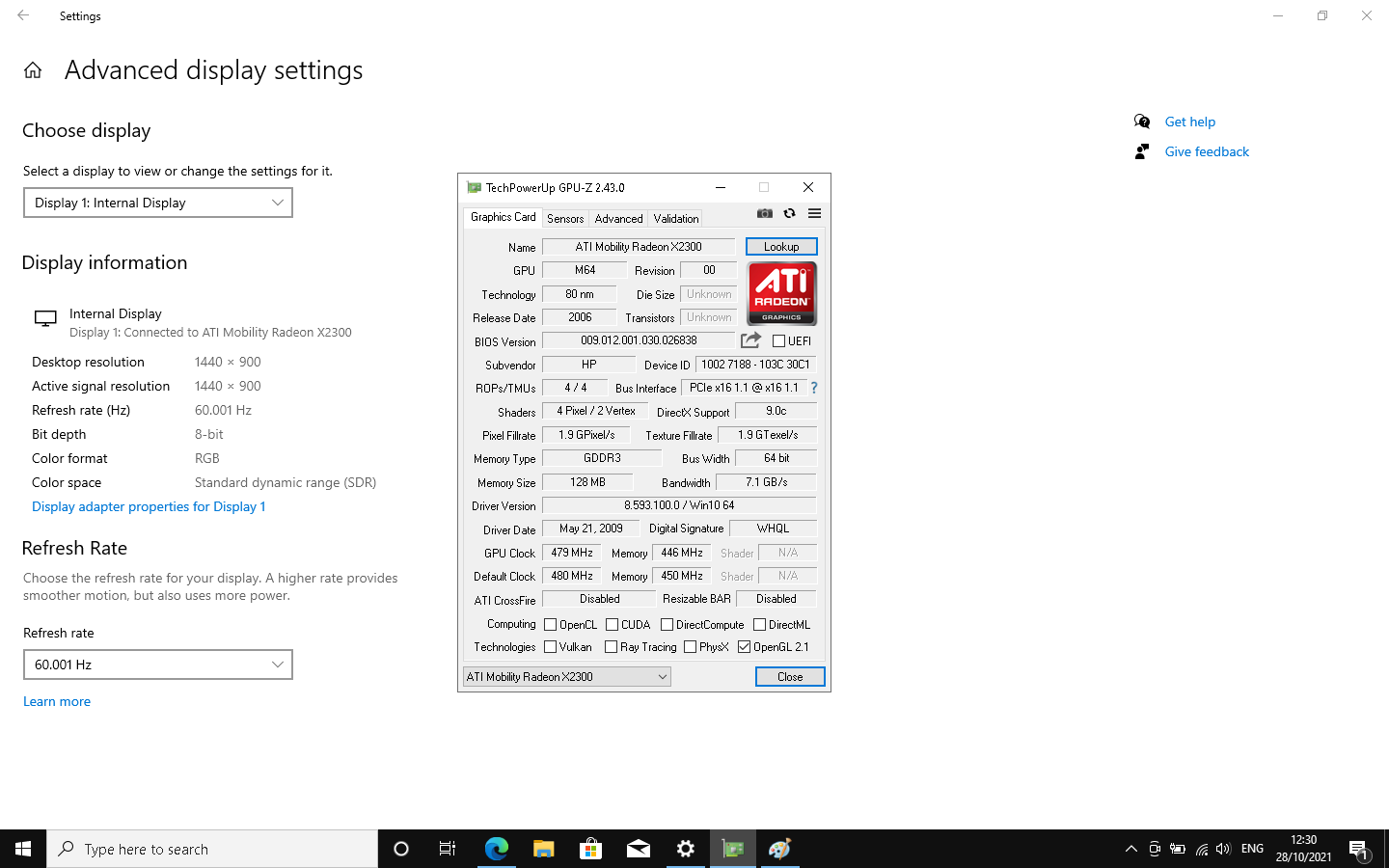Toggle the OpenCL checkbox
Image resolution: width=1389 pixels, height=868 pixels.
[550, 624]
